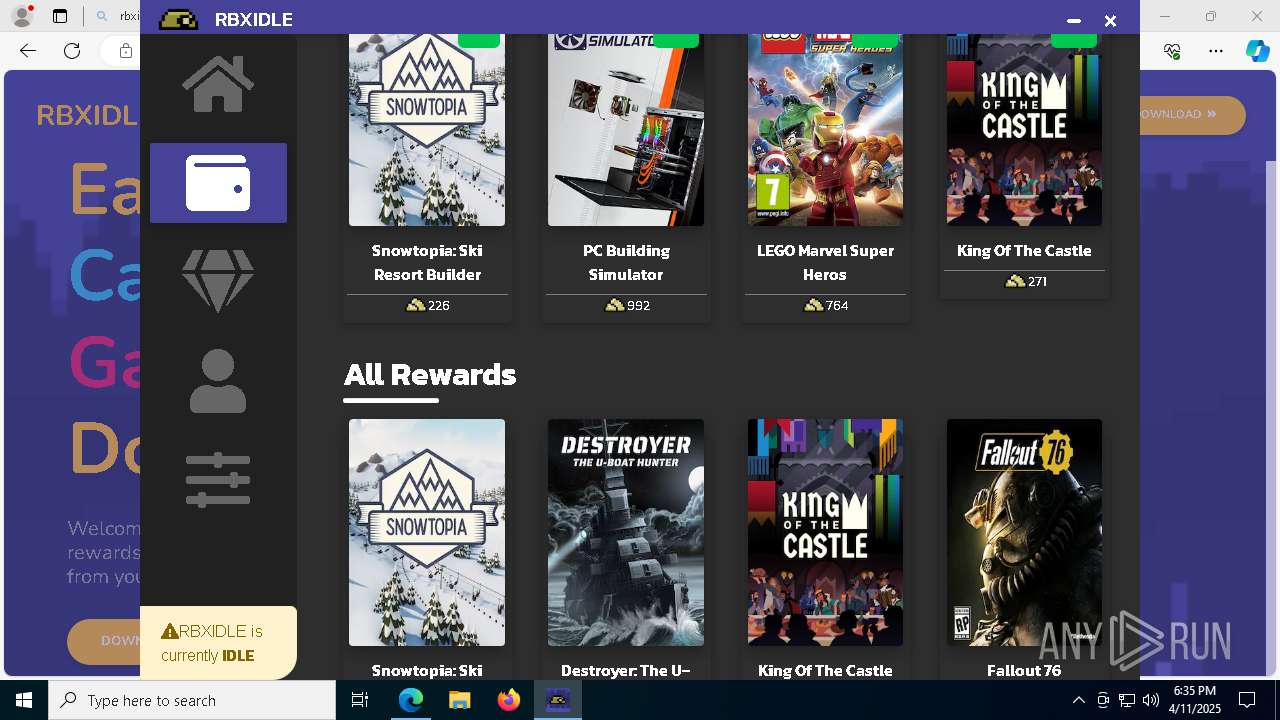Click the RBXIDLE logo in title bar
The height and width of the screenshot is (720, 1280).
point(178,19)
